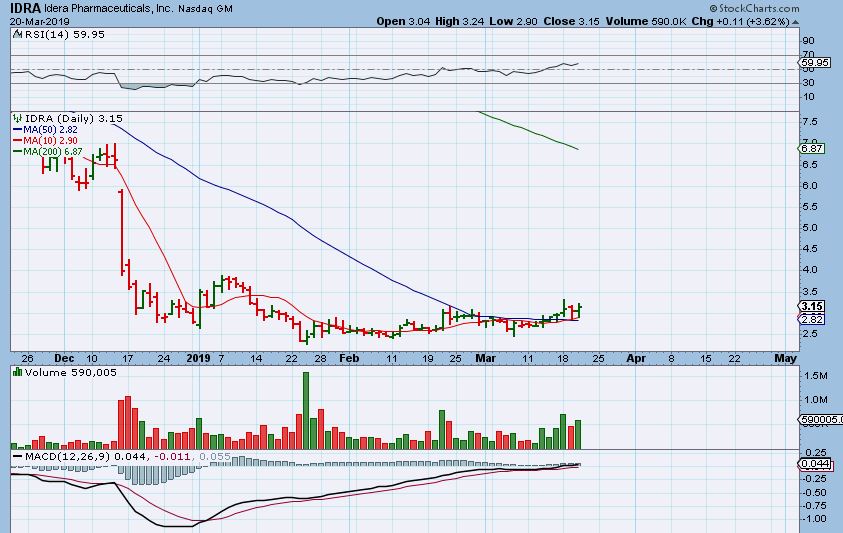Click the 2019 date axis marker
Image resolution: width=843 pixels, height=533 pixels.
pyautogui.click(x=198, y=358)
